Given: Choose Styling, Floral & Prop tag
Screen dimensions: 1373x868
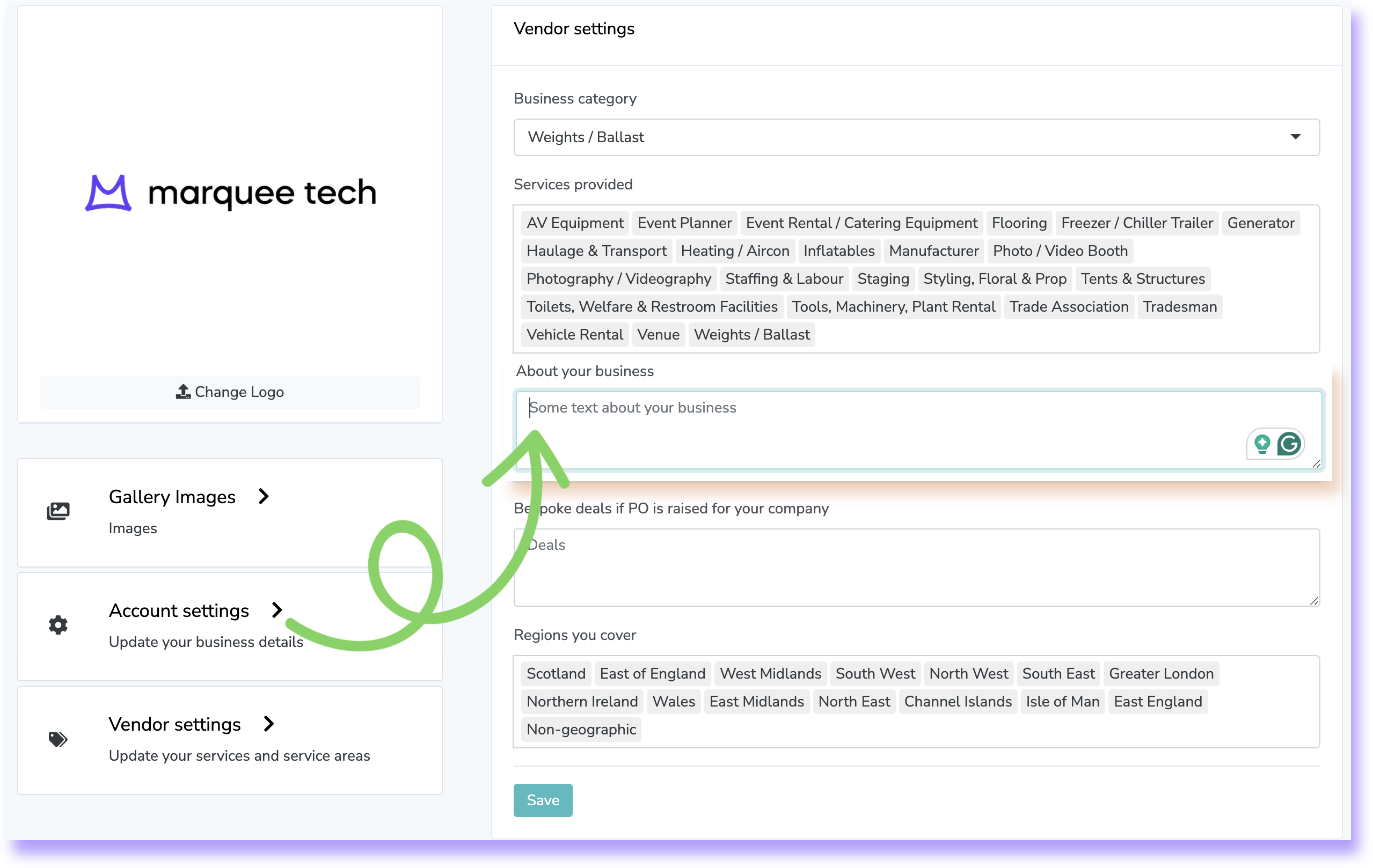Looking at the screenshot, I should (x=995, y=279).
